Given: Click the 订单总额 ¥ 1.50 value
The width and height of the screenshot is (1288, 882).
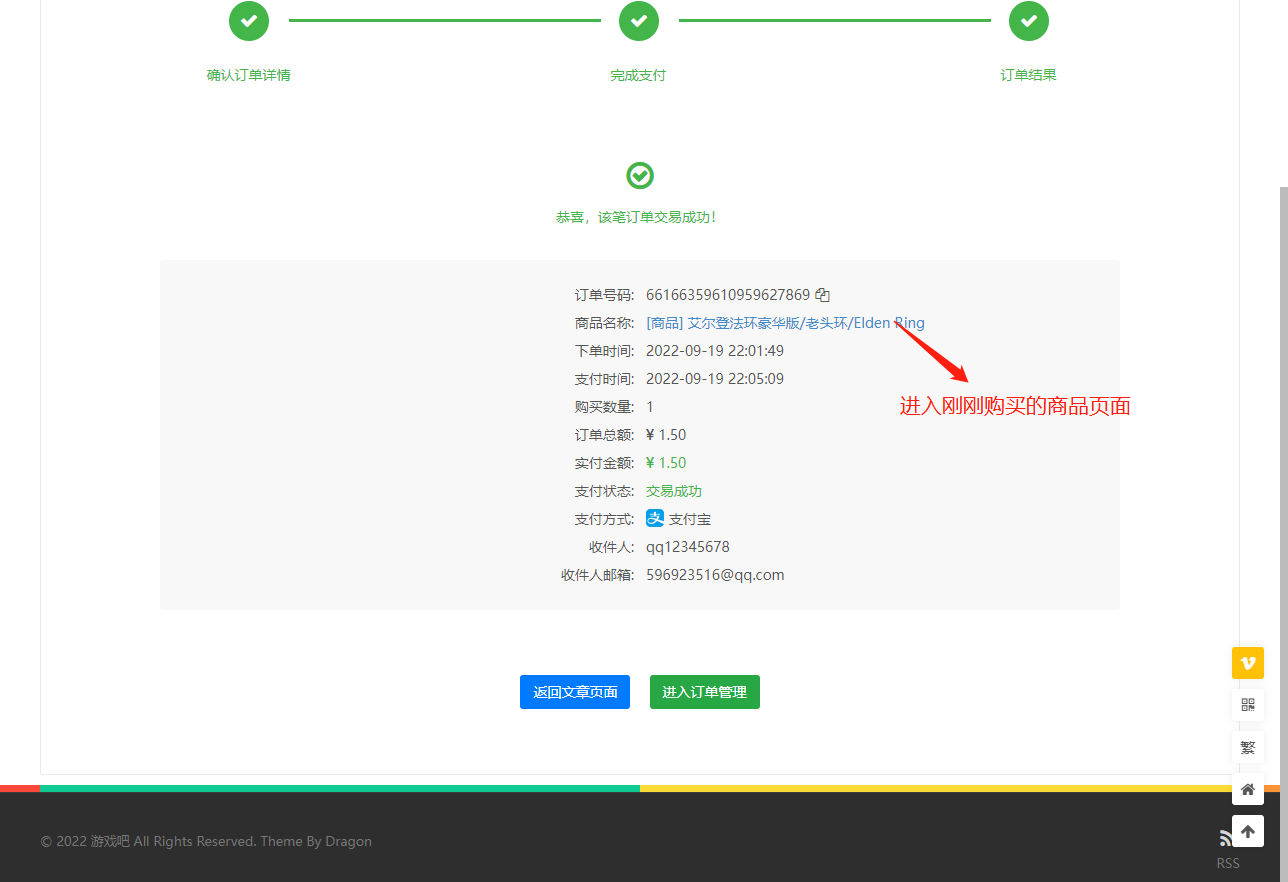Looking at the screenshot, I should (666, 435).
